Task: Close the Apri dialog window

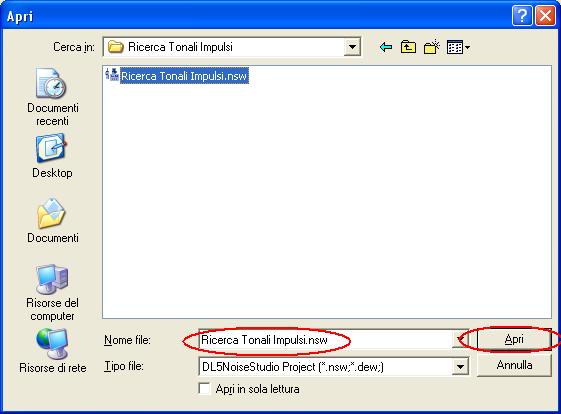Action: (x=545, y=16)
